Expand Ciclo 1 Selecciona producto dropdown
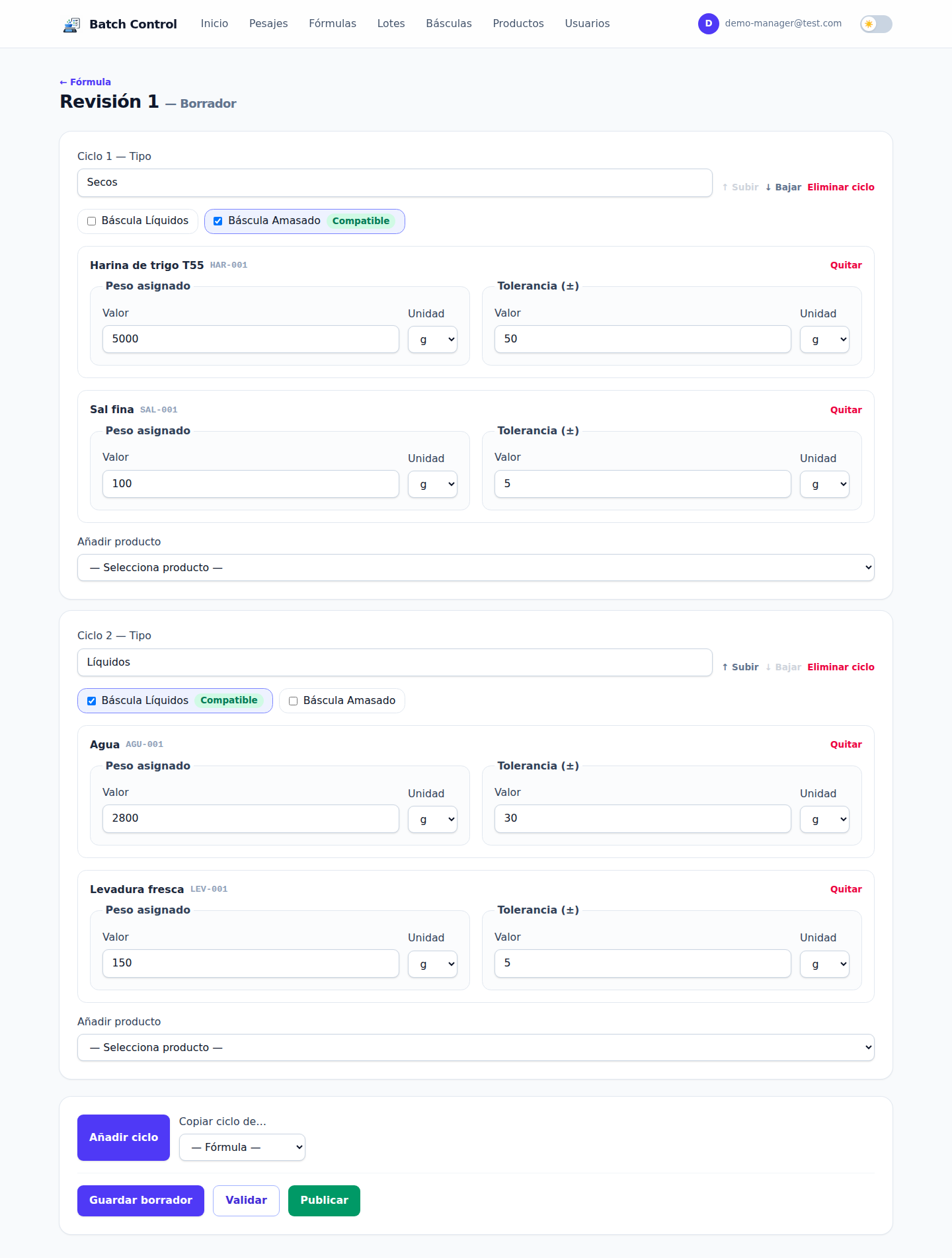This screenshot has width=952, height=1258. pyautogui.click(x=476, y=568)
